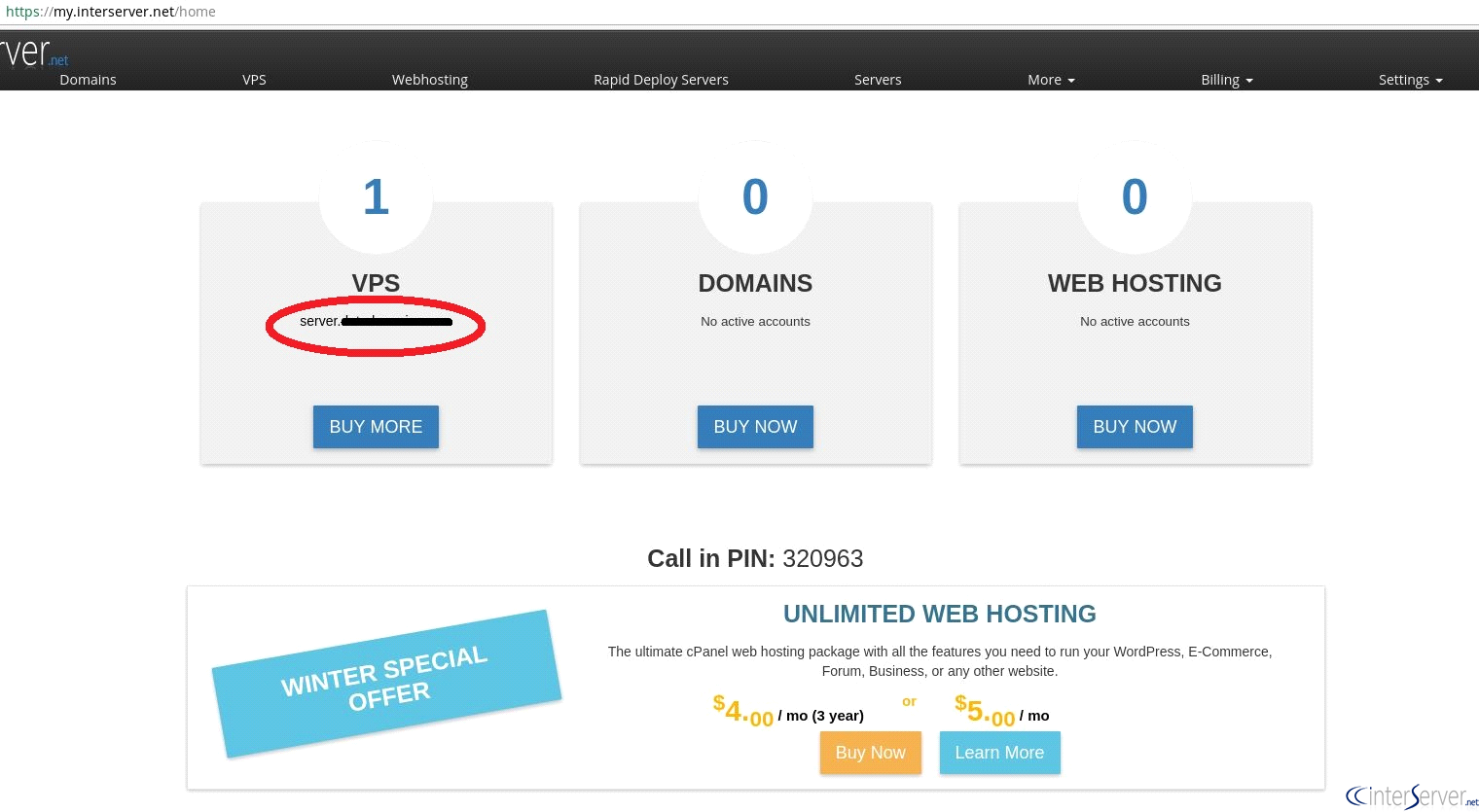Click the VPS count number 1
This screenshot has width=1479, height=812.
(376, 196)
